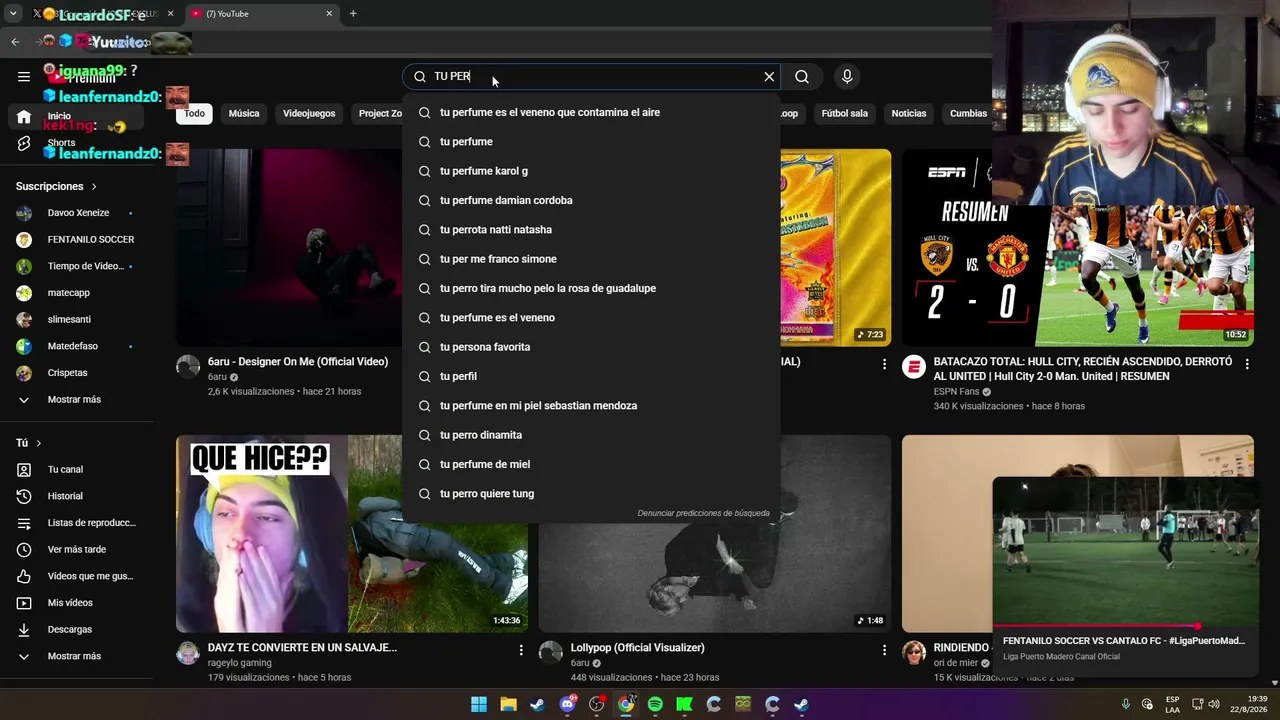Open Spotify from the taskbar
The width and height of the screenshot is (1280, 720).
pos(655,704)
